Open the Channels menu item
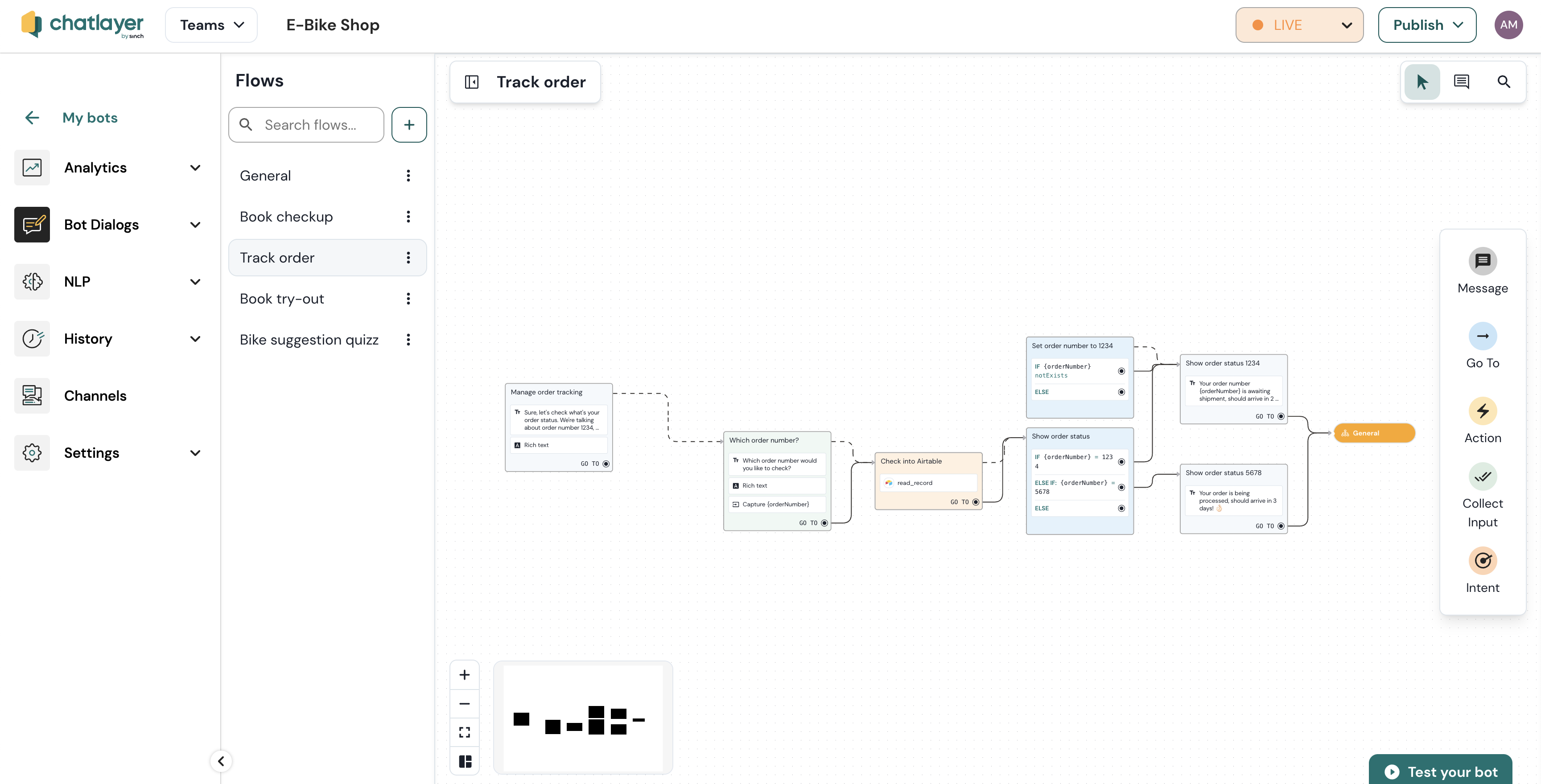1541x784 pixels. point(95,396)
